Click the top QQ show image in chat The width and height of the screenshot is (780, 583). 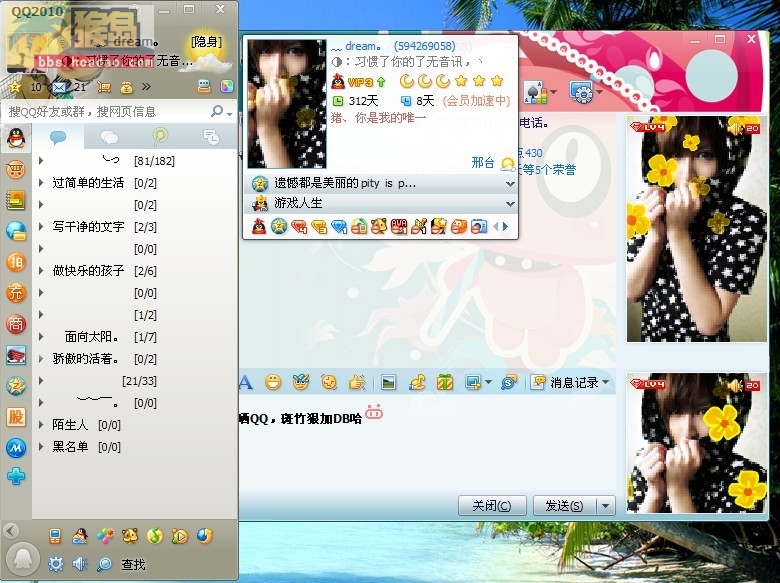pos(696,229)
